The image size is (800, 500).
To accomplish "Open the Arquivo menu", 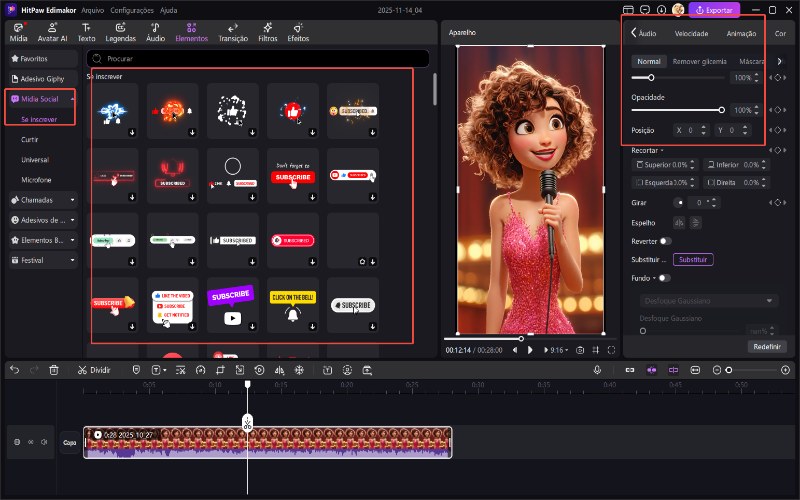I will coord(92,8).
